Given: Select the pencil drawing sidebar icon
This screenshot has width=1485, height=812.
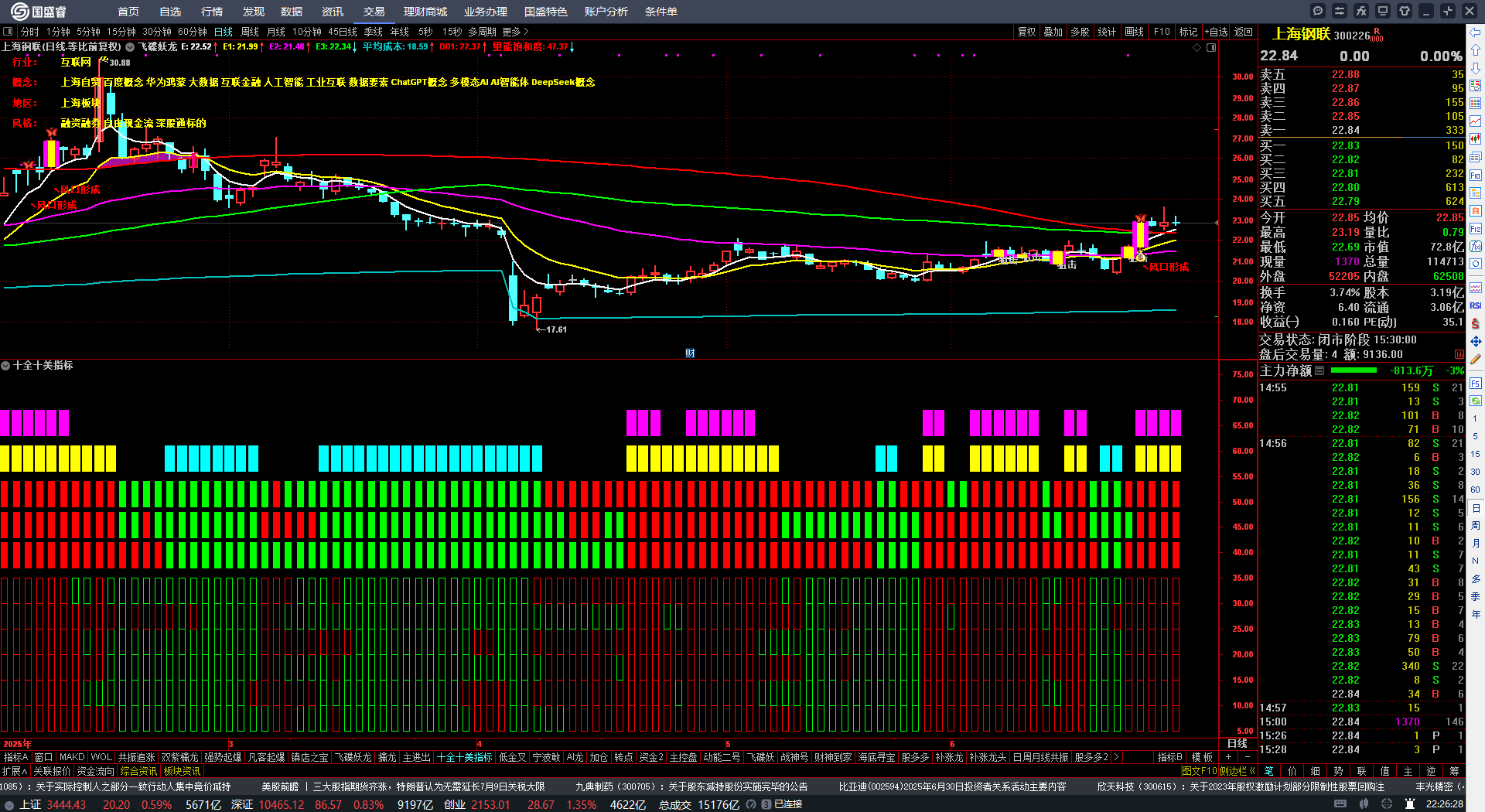Looking at the screenshot, I should (1476, 359).
